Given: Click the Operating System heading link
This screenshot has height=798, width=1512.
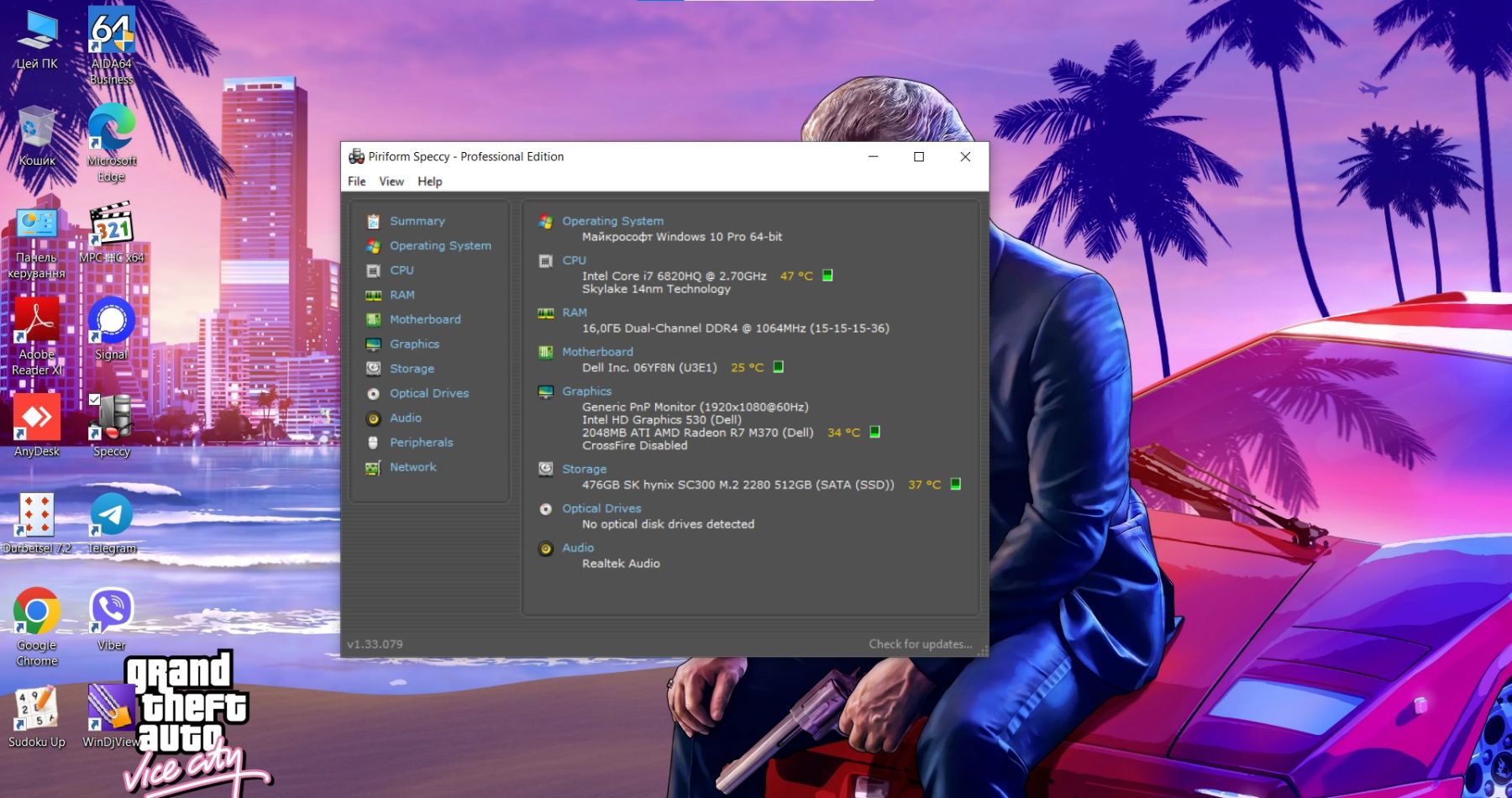Looking at the screenshot, I should click(x=612, y=221).
